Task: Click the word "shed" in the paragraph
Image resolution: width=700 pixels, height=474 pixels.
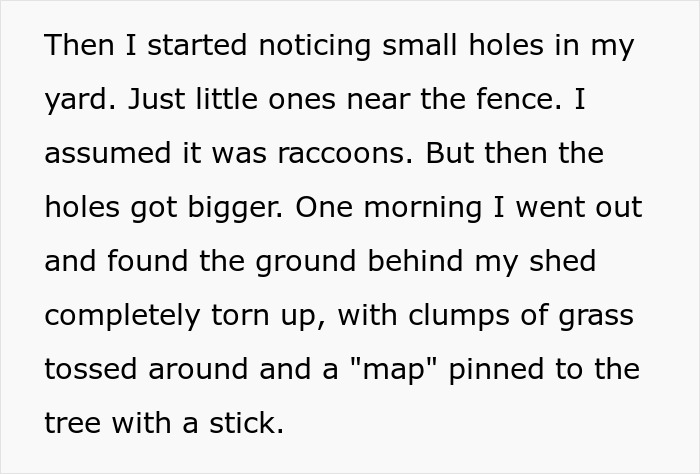Action: 562,261
